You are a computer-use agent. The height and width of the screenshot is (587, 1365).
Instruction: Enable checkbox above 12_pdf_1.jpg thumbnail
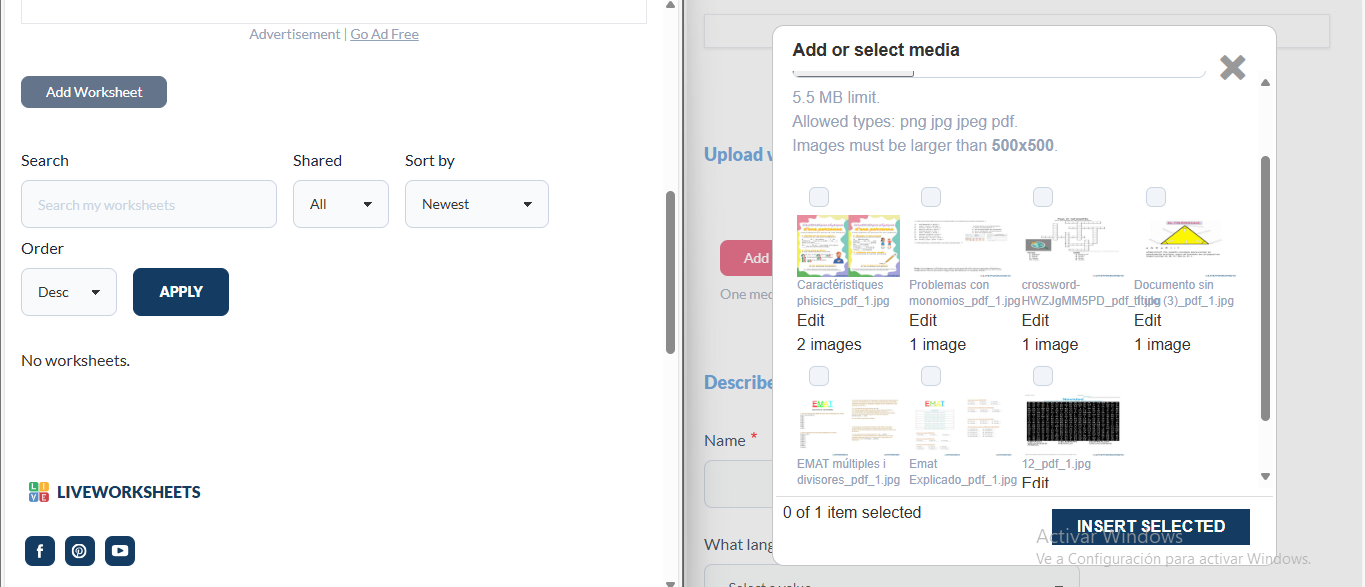[1043, 376]
